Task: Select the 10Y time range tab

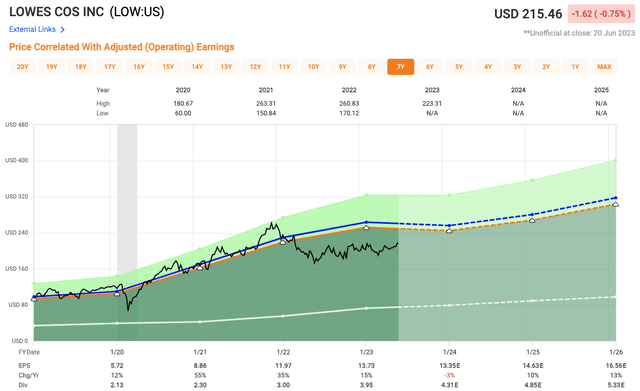Action: tap(313, 67)
